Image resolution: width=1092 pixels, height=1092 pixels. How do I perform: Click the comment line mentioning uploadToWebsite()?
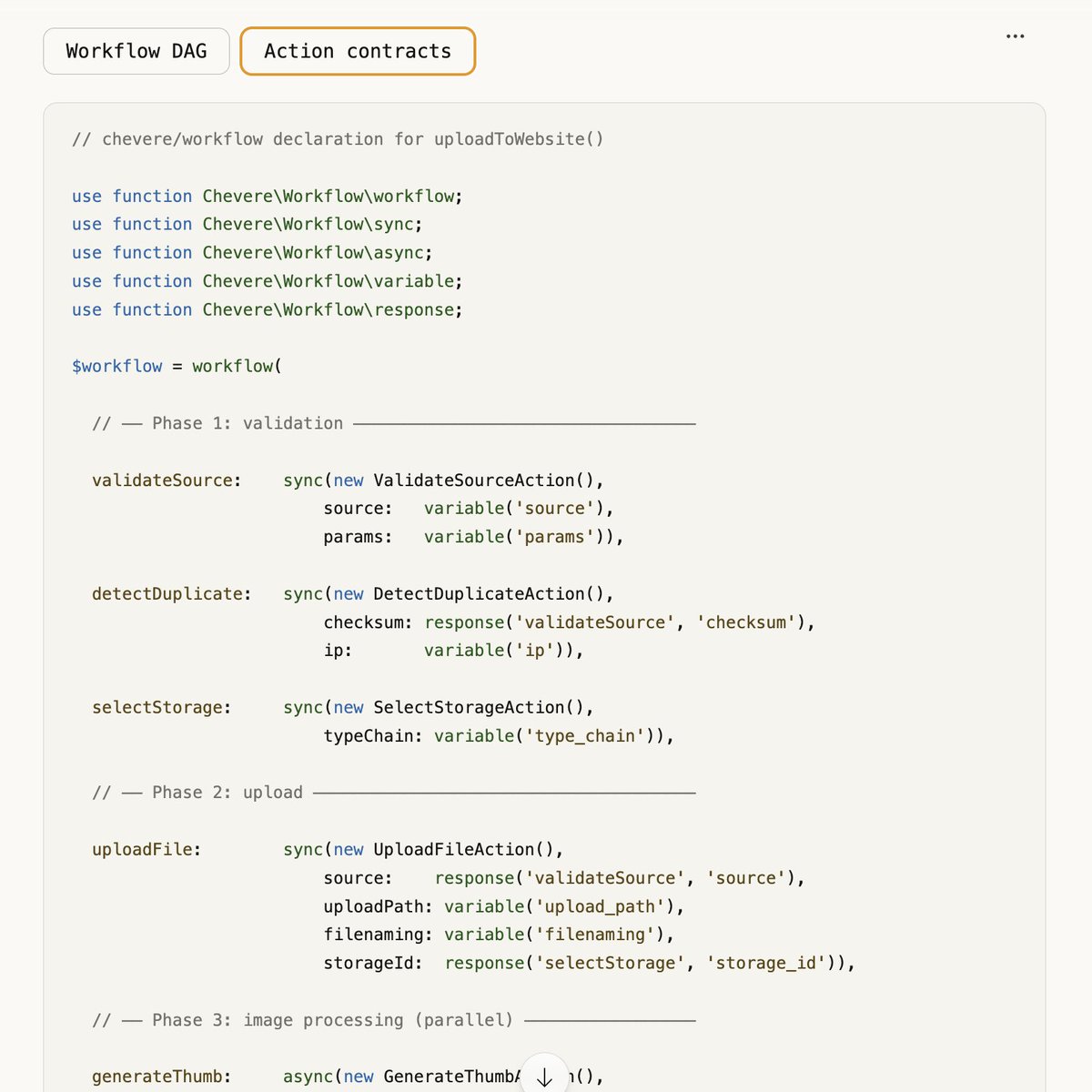click(x=338, y=139)
